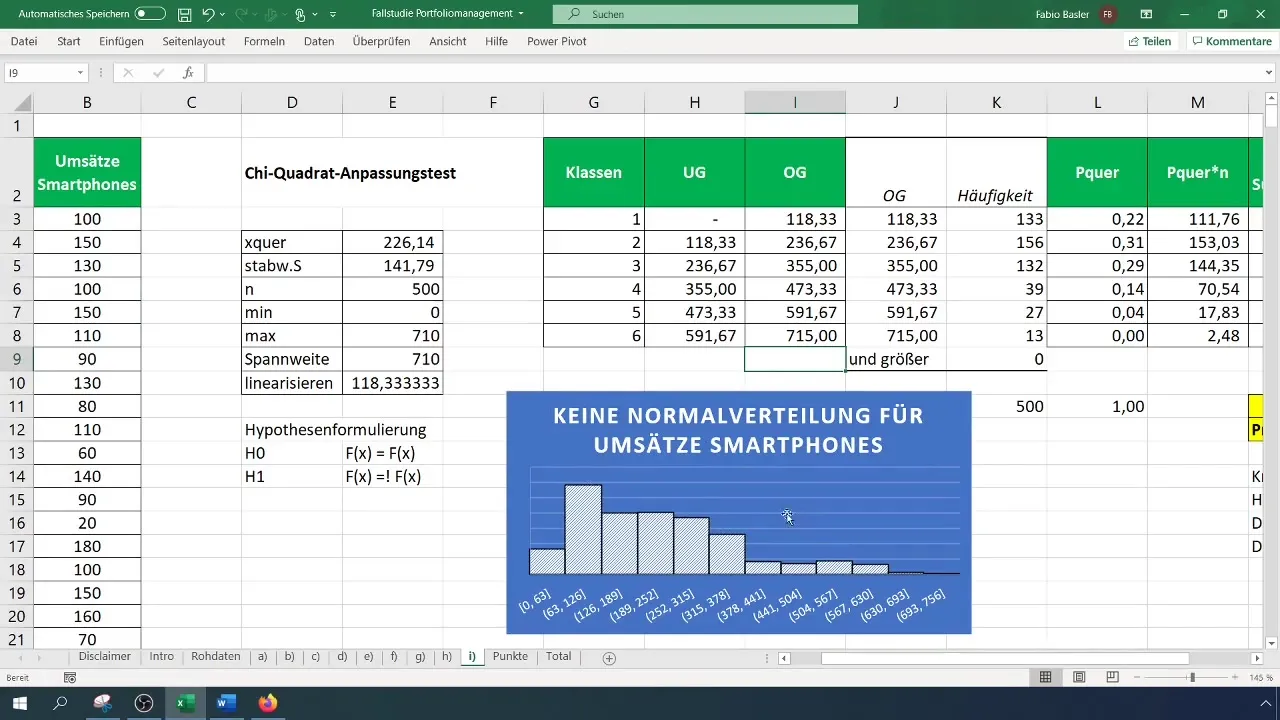Switch to the Formeln ribbon tab
This screenshot has height=720, width=1280.
click(264, 41)
